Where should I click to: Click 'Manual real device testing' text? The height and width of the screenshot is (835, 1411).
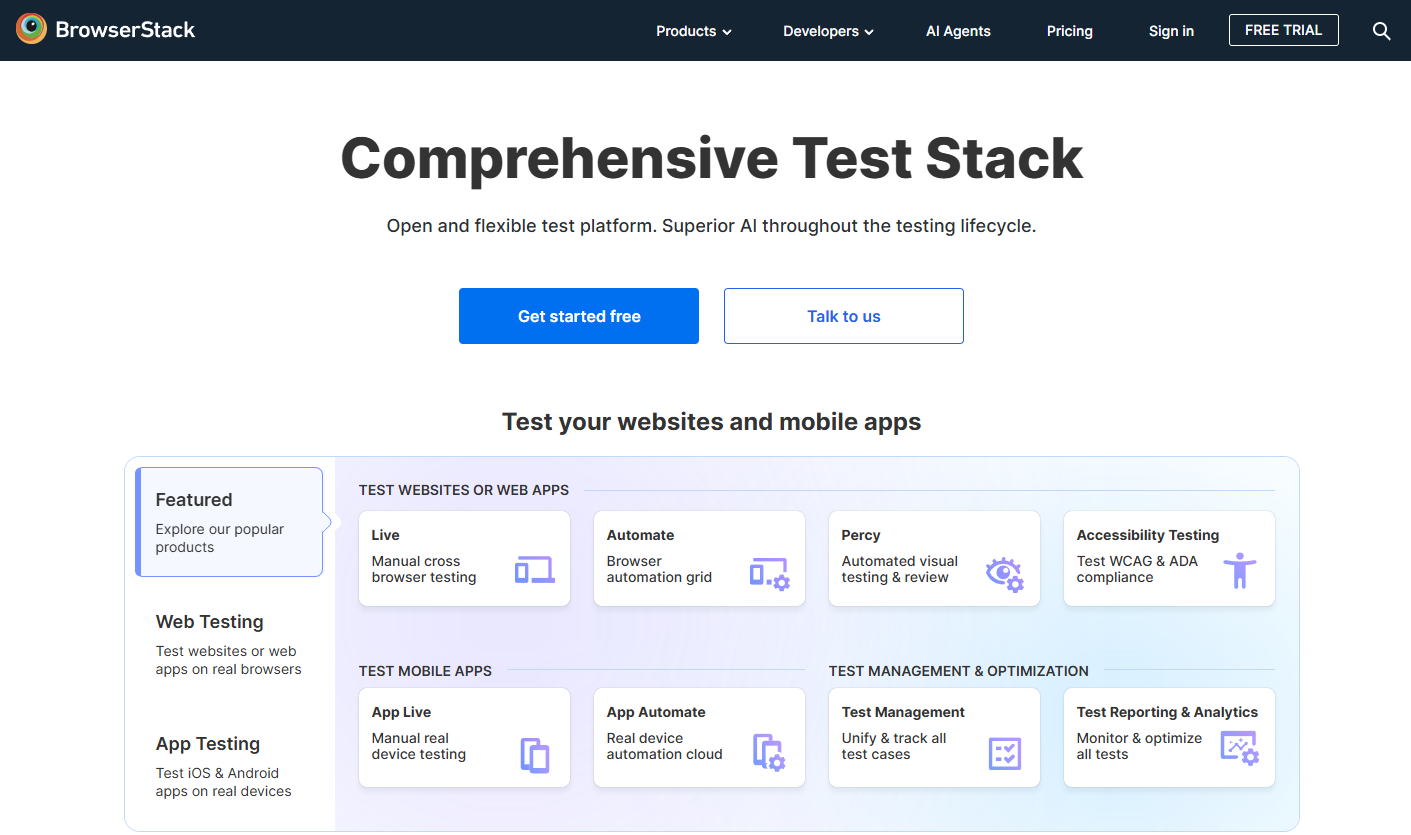pos(418,746)
